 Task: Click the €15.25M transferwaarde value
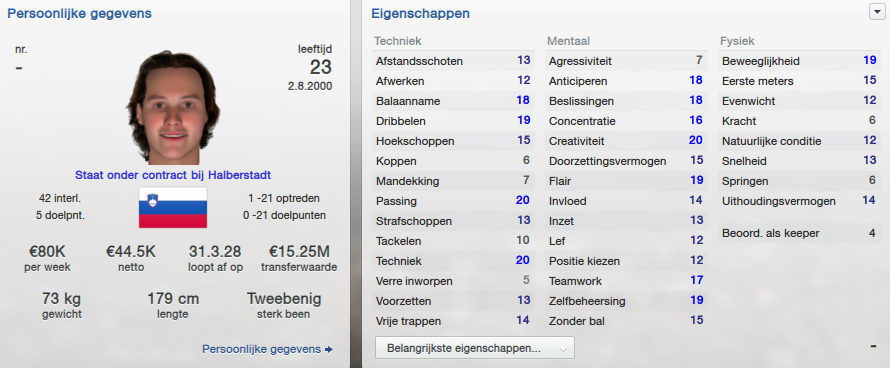pos(299,252)
